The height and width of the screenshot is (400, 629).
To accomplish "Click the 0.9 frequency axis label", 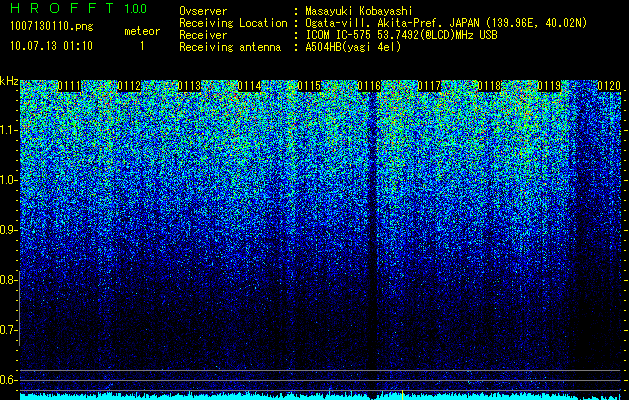I will 8,230.
